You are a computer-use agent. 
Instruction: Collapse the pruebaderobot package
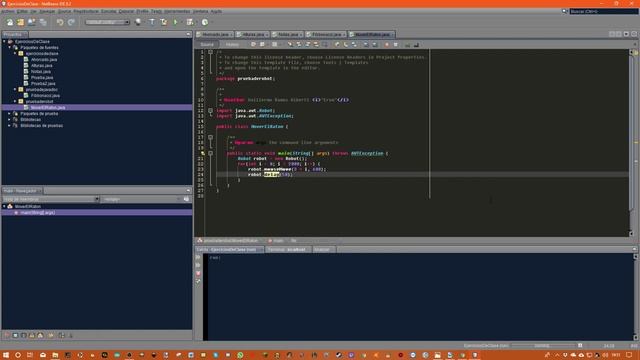click(15, 101)
